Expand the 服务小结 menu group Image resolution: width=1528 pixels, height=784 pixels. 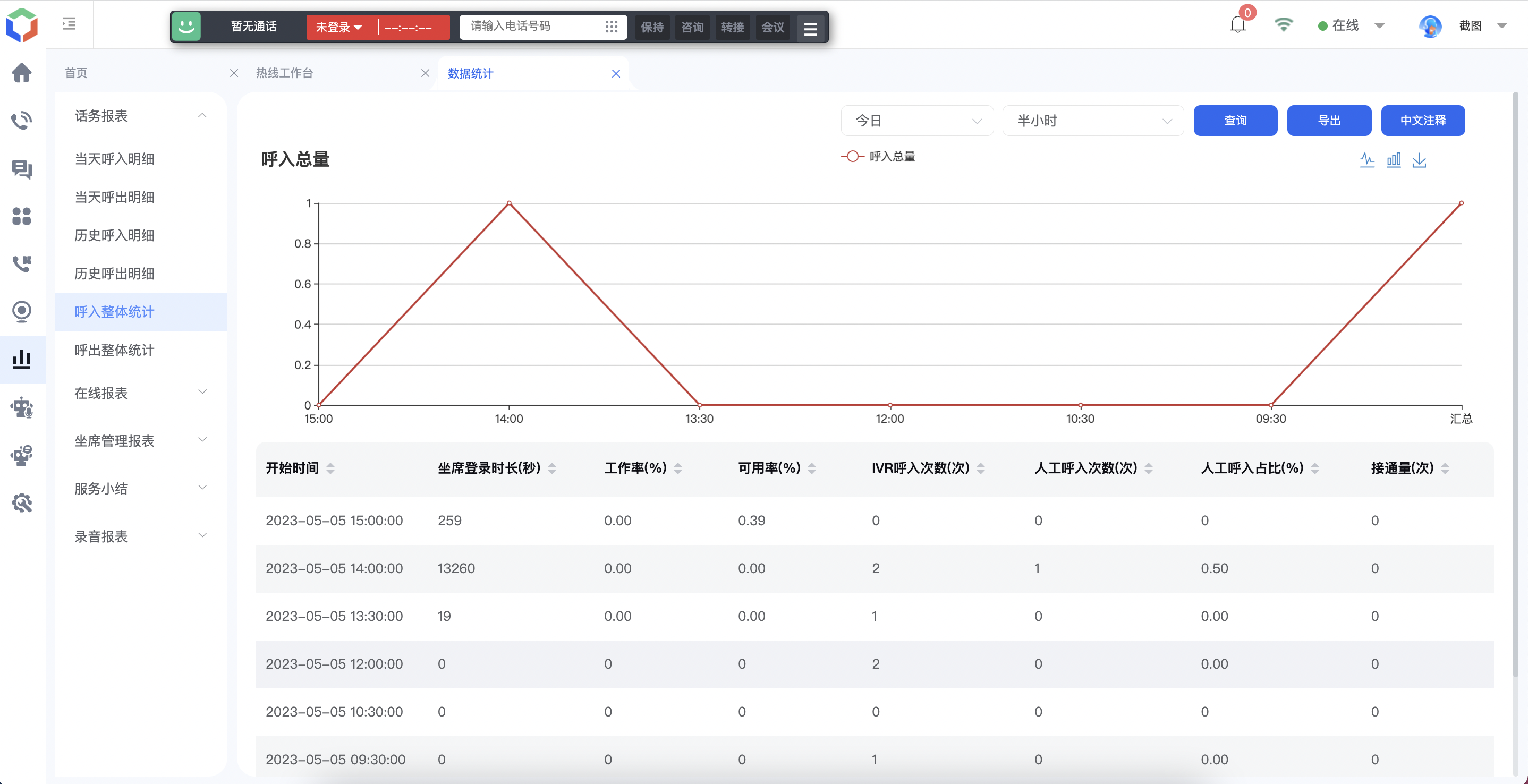tap(141, 489)
